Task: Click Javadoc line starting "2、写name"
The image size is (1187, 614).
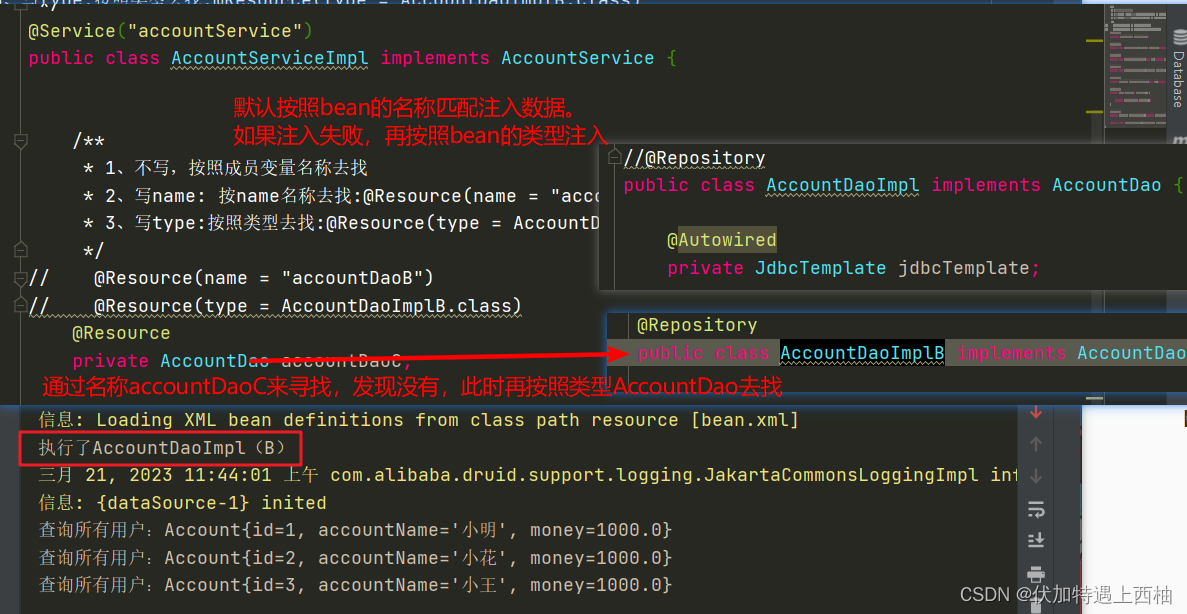Action: (352, 196)
